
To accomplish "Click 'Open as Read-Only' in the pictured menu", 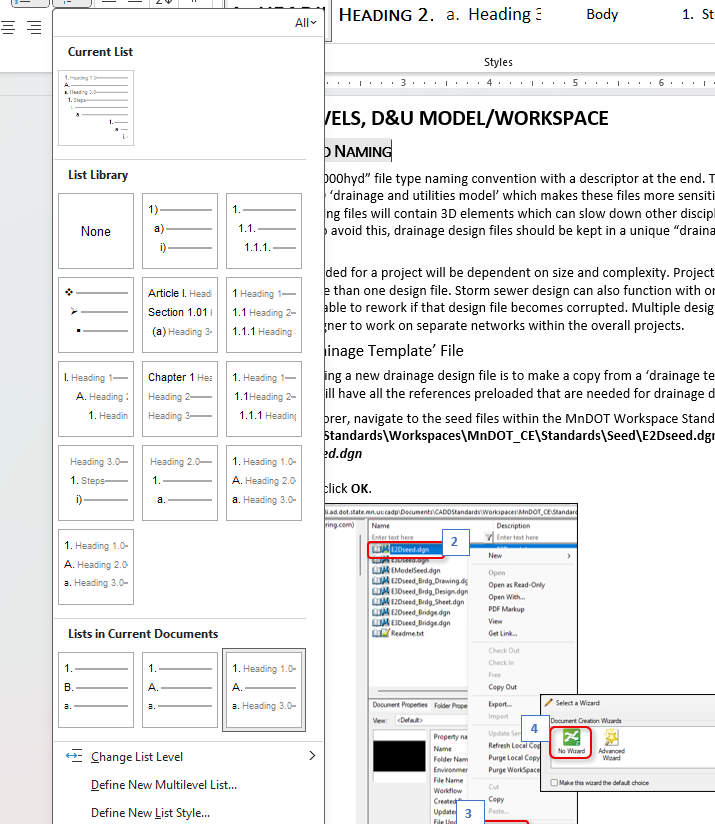I will [x=516, y=585].
